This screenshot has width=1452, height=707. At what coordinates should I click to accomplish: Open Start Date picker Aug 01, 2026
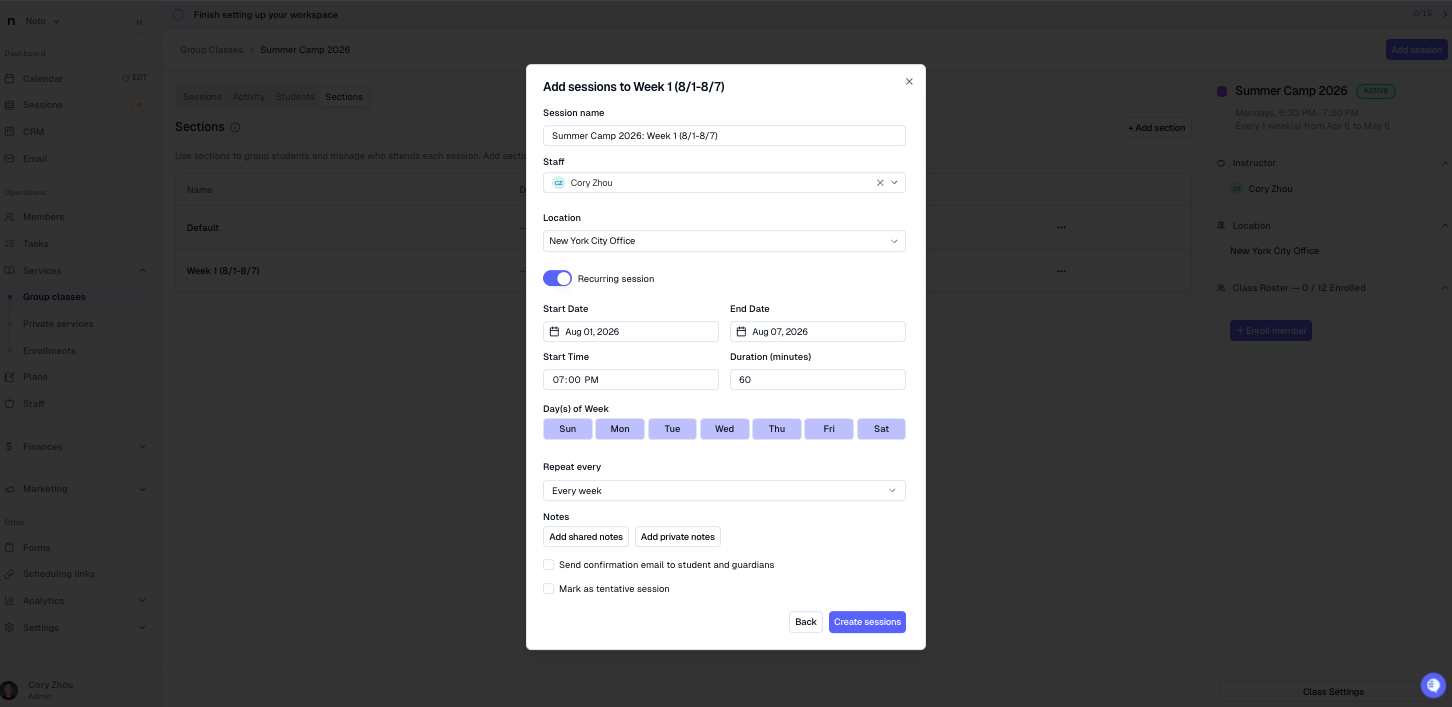pos(631,331)
